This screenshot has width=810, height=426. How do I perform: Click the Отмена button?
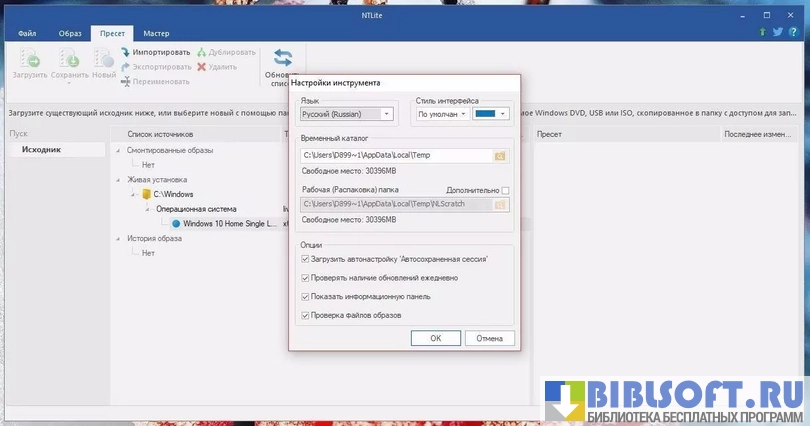coord(490,338)
